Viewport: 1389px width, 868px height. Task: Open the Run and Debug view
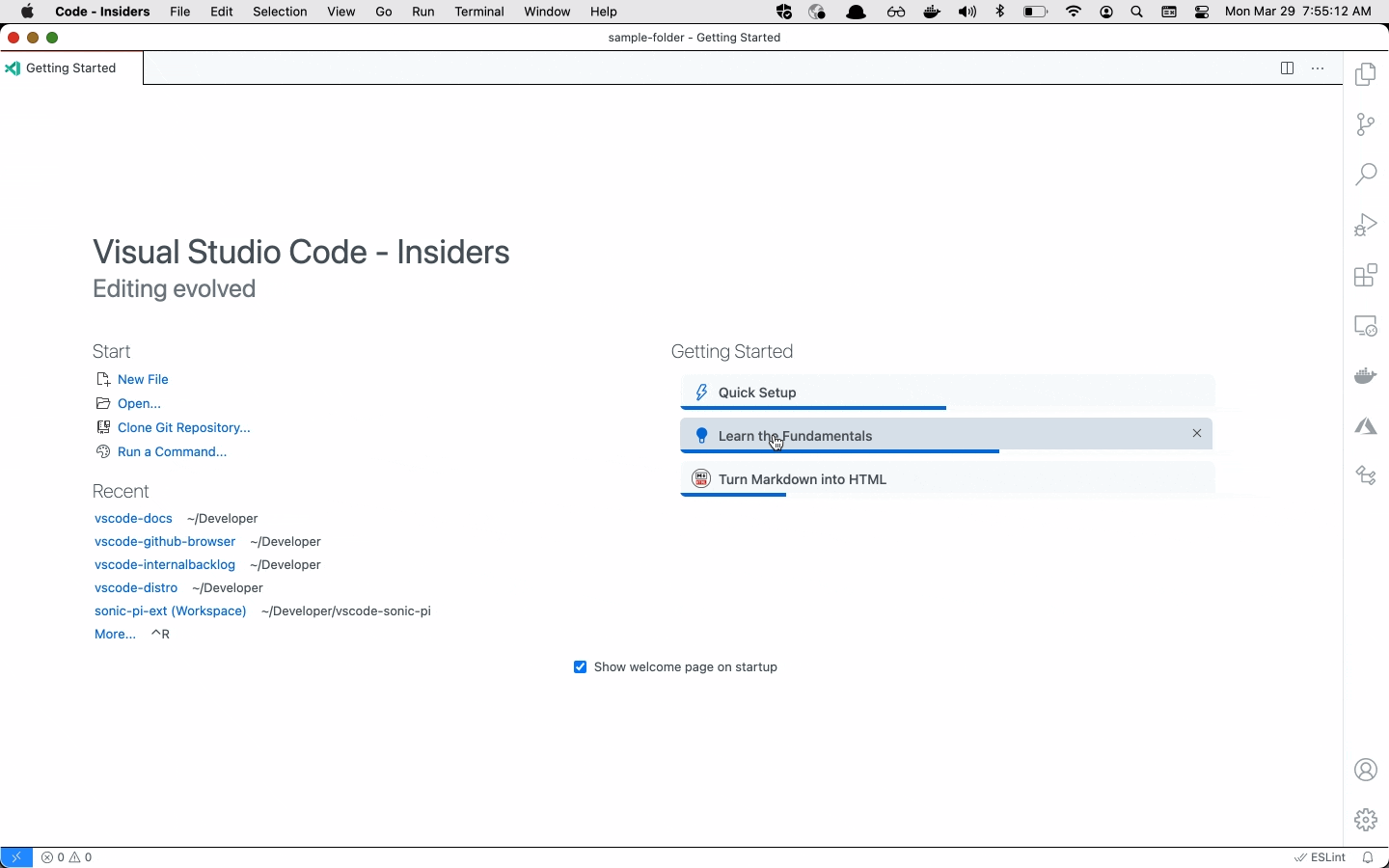[x=1367, y=226]
